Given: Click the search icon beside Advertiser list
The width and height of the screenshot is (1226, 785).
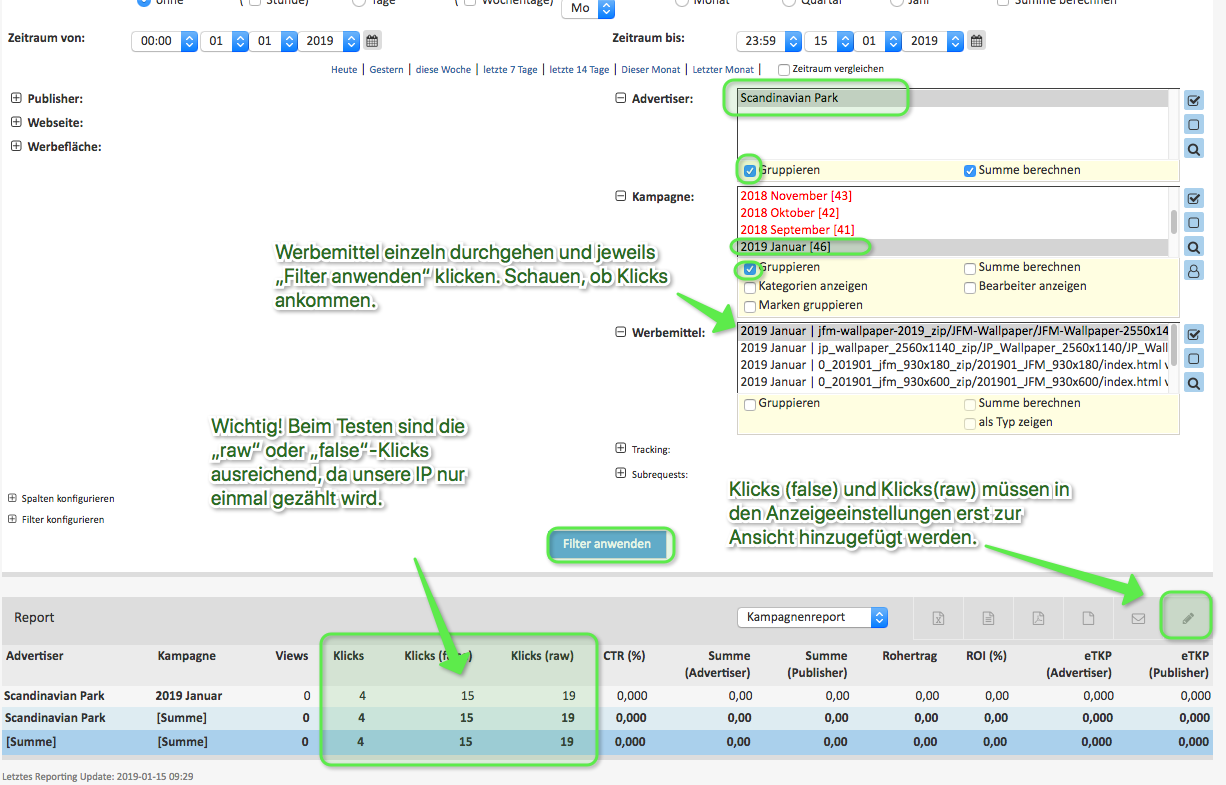Looking at the screenshot, I should click(x=1193, y=149).
